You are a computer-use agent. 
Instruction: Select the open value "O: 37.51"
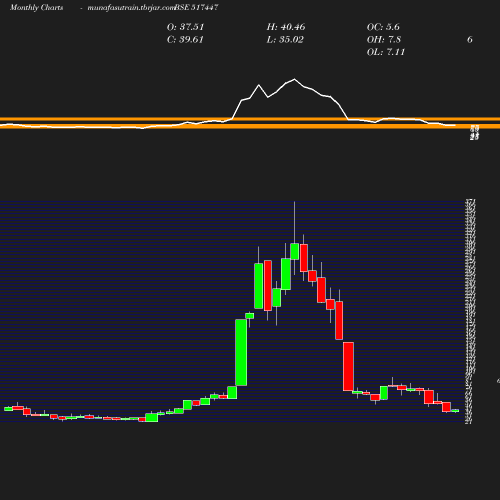tap(185, 27)
